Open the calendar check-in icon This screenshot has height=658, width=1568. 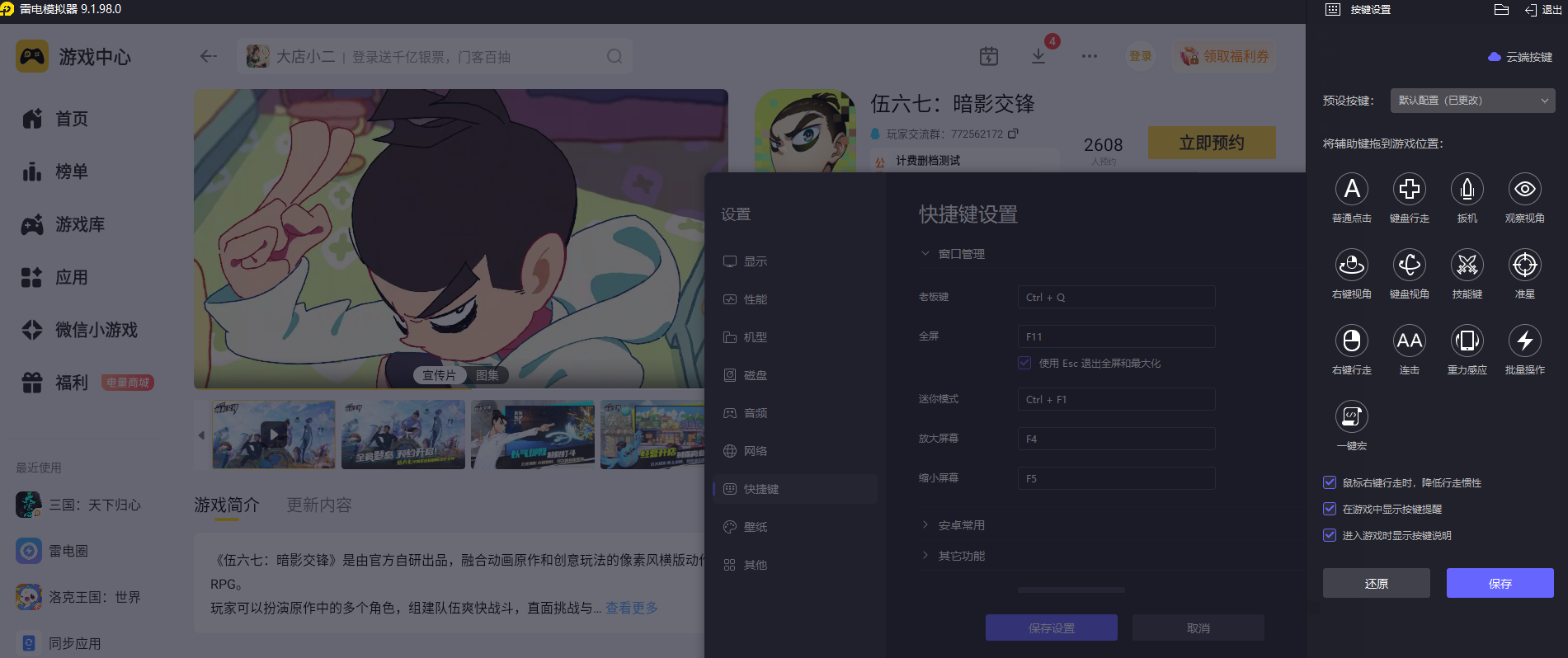coord(989,56)
